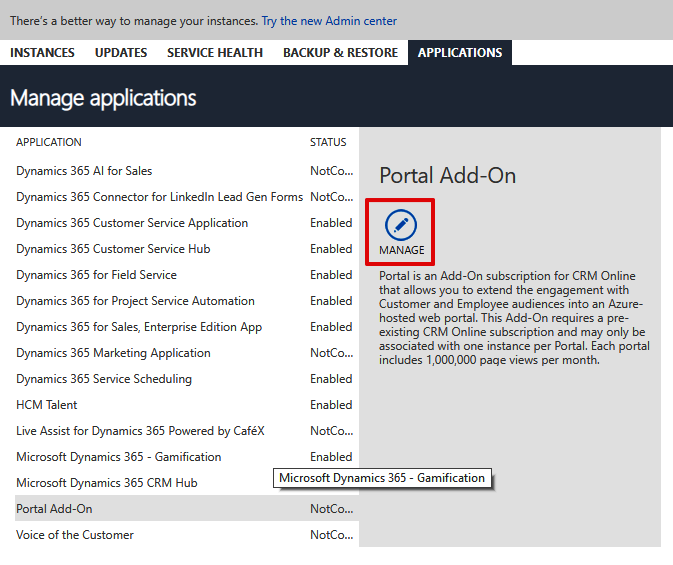Click the APPLICATION column header

49,142
